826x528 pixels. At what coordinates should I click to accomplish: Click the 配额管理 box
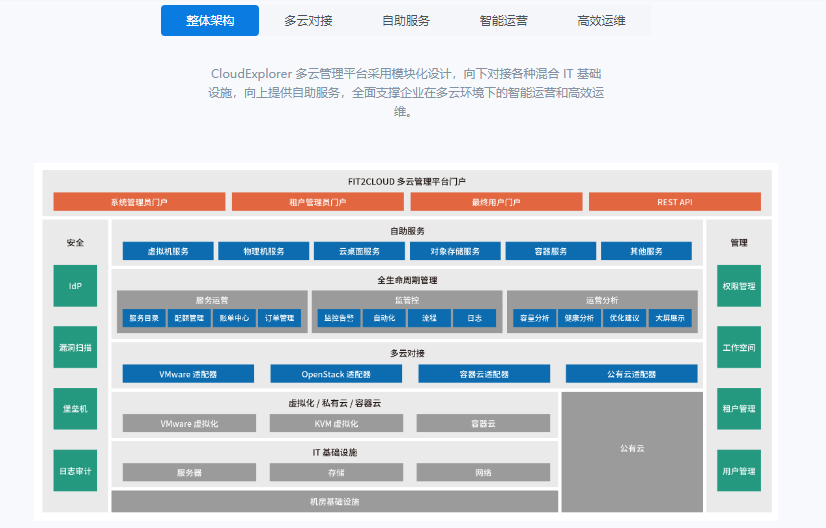point(189,318)
